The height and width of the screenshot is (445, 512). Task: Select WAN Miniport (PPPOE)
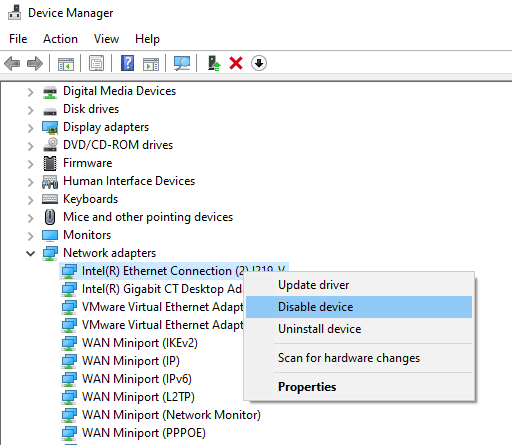[x=144, y=433]
